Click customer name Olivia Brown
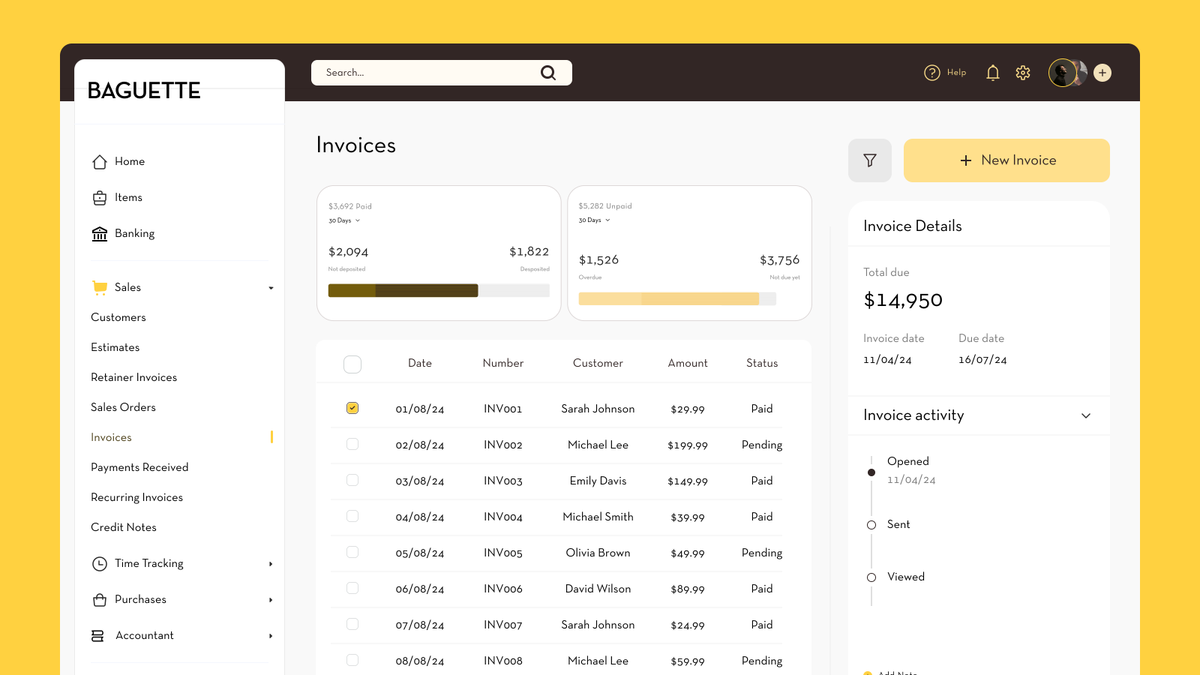The width and height of the screenshot is (1200, 675). [x=598, y=553]
